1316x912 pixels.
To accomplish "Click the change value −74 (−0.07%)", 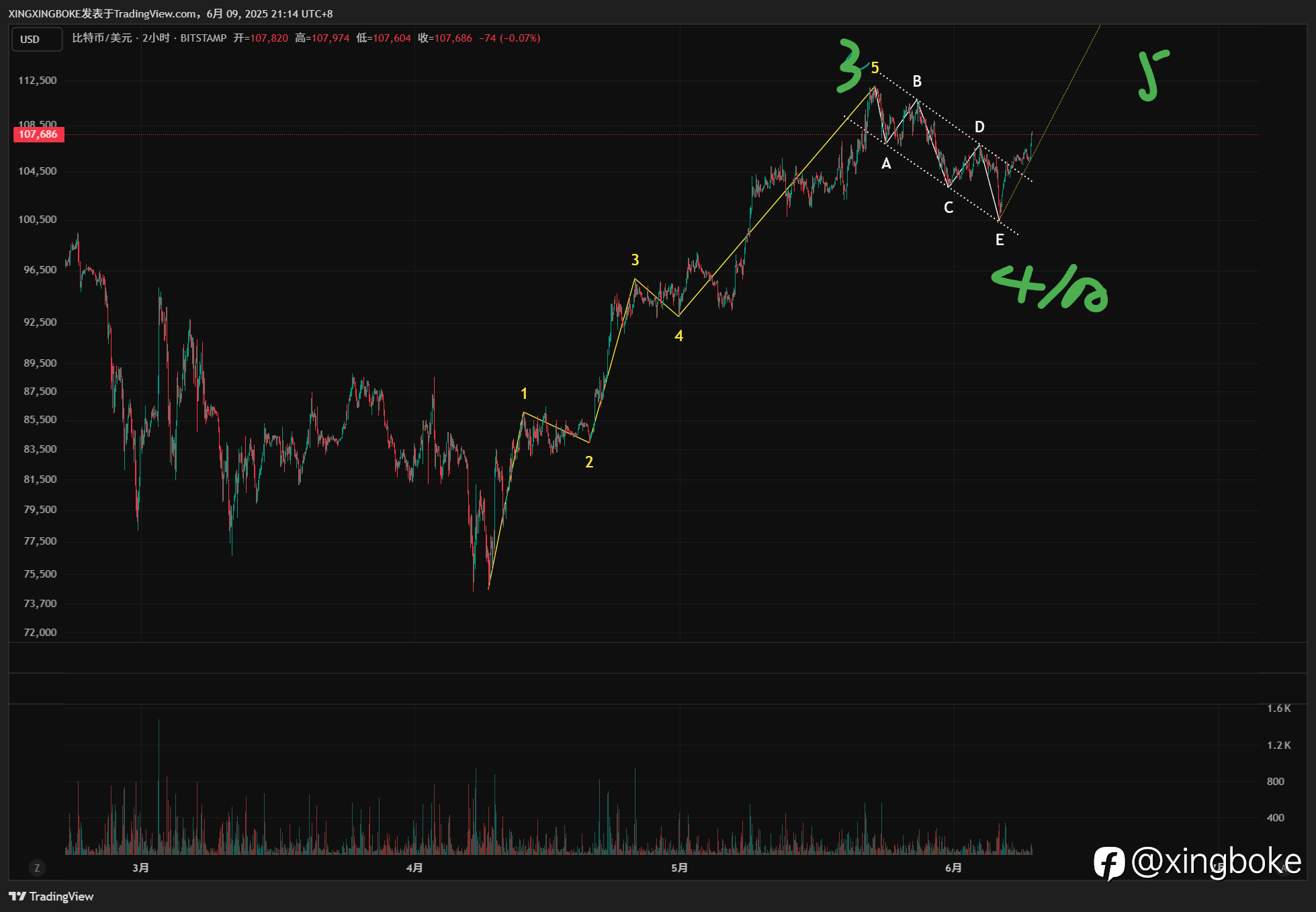I will (x=509, y=38).
